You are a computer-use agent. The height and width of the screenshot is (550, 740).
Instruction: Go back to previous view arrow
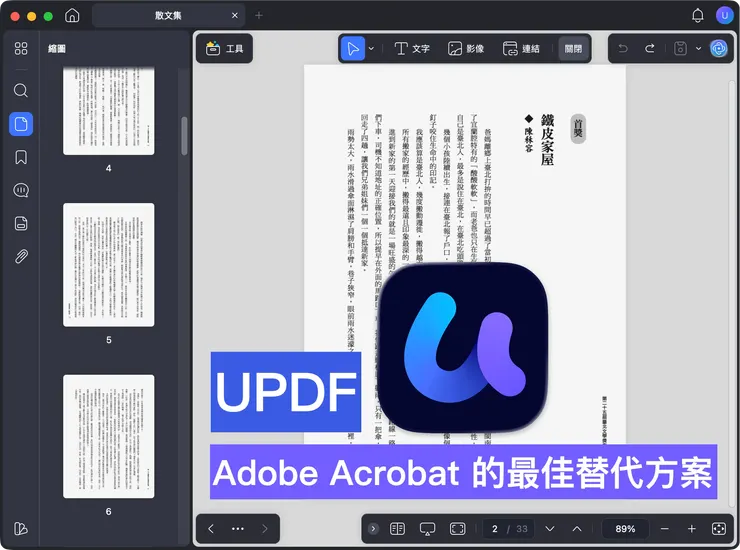pyautogui.click(x=211, y=529)
